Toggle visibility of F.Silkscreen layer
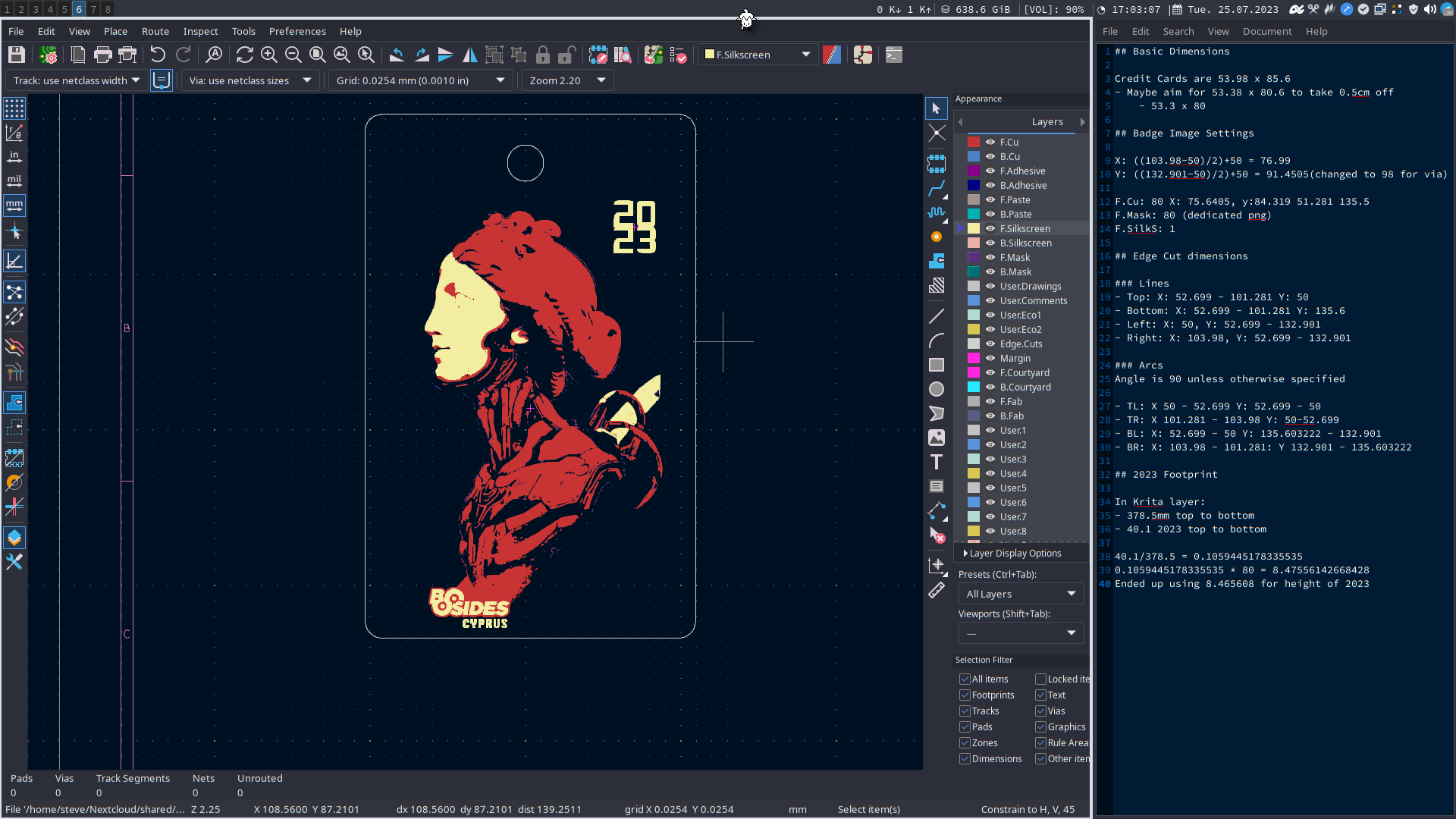 click(x=990, y=228)
